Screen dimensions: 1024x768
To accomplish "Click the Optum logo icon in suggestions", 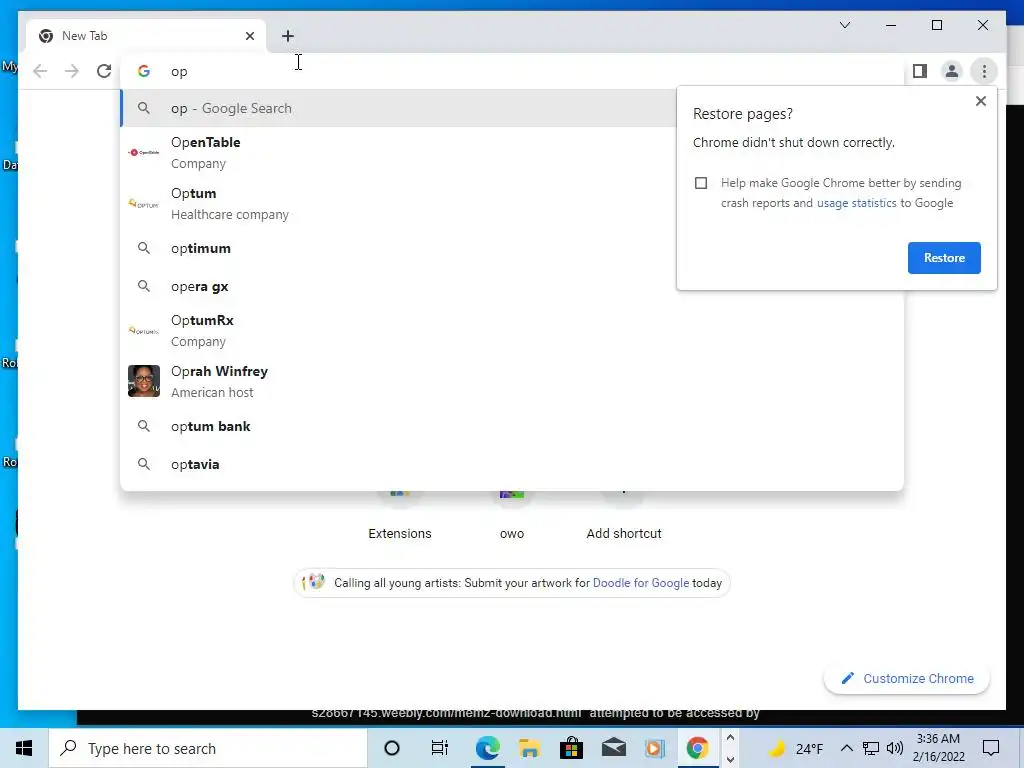I will point(144,204).
